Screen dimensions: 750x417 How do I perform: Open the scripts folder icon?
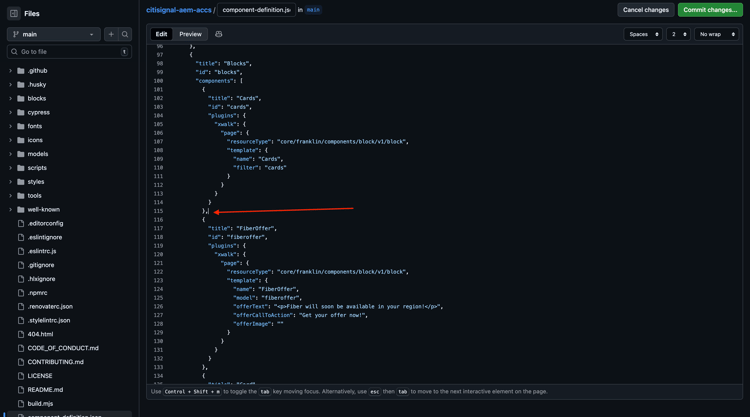[x=21, y=168]
